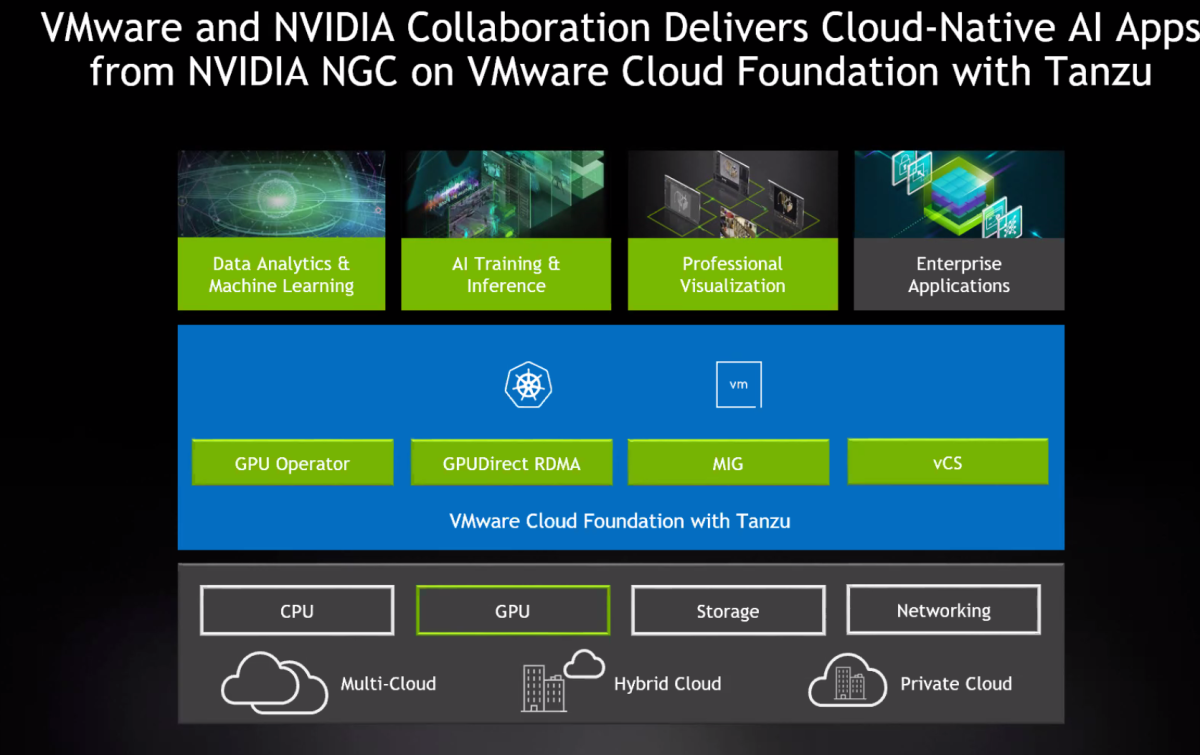The height and width of the screenshot is (755, 1200).
Task: Click the vm square logo icon
Action: coord(739,385)
